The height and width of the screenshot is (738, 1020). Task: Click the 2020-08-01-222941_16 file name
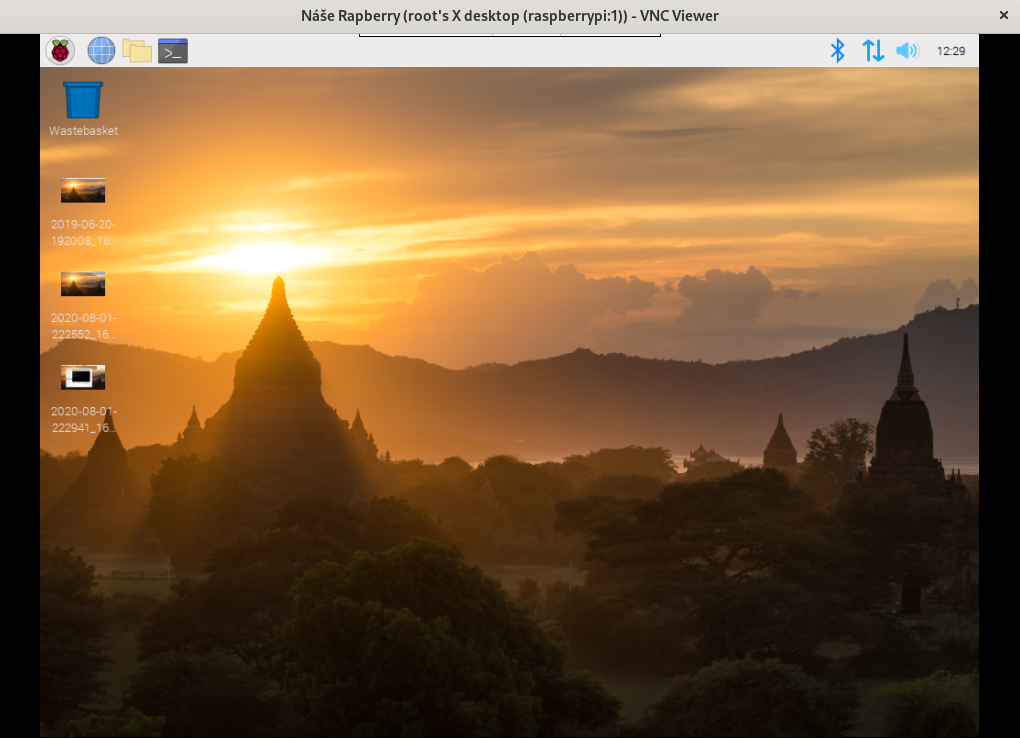[x=83, y=420]
